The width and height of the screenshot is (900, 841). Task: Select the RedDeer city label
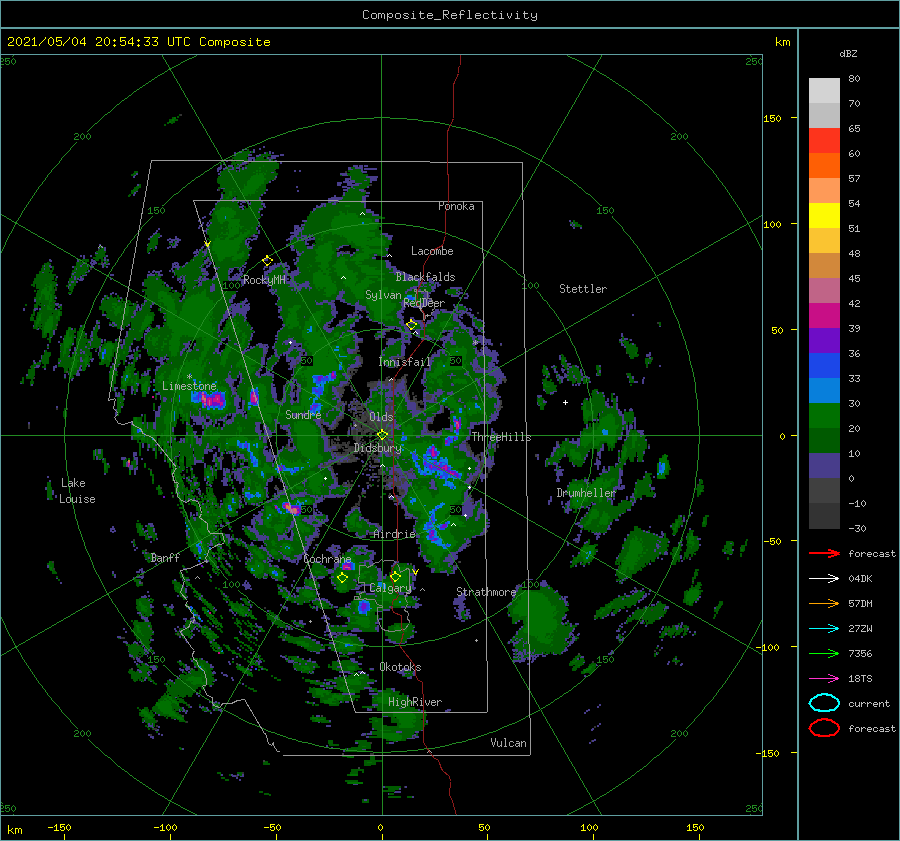424,303
